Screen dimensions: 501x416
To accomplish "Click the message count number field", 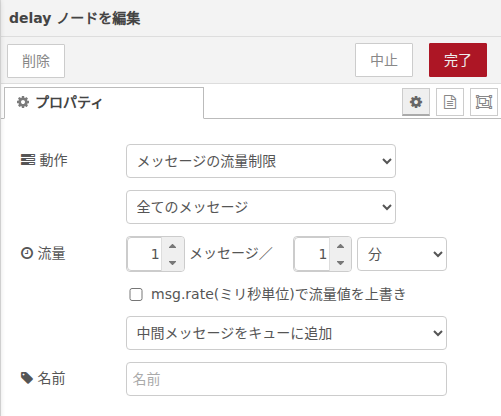I will 145,254.
